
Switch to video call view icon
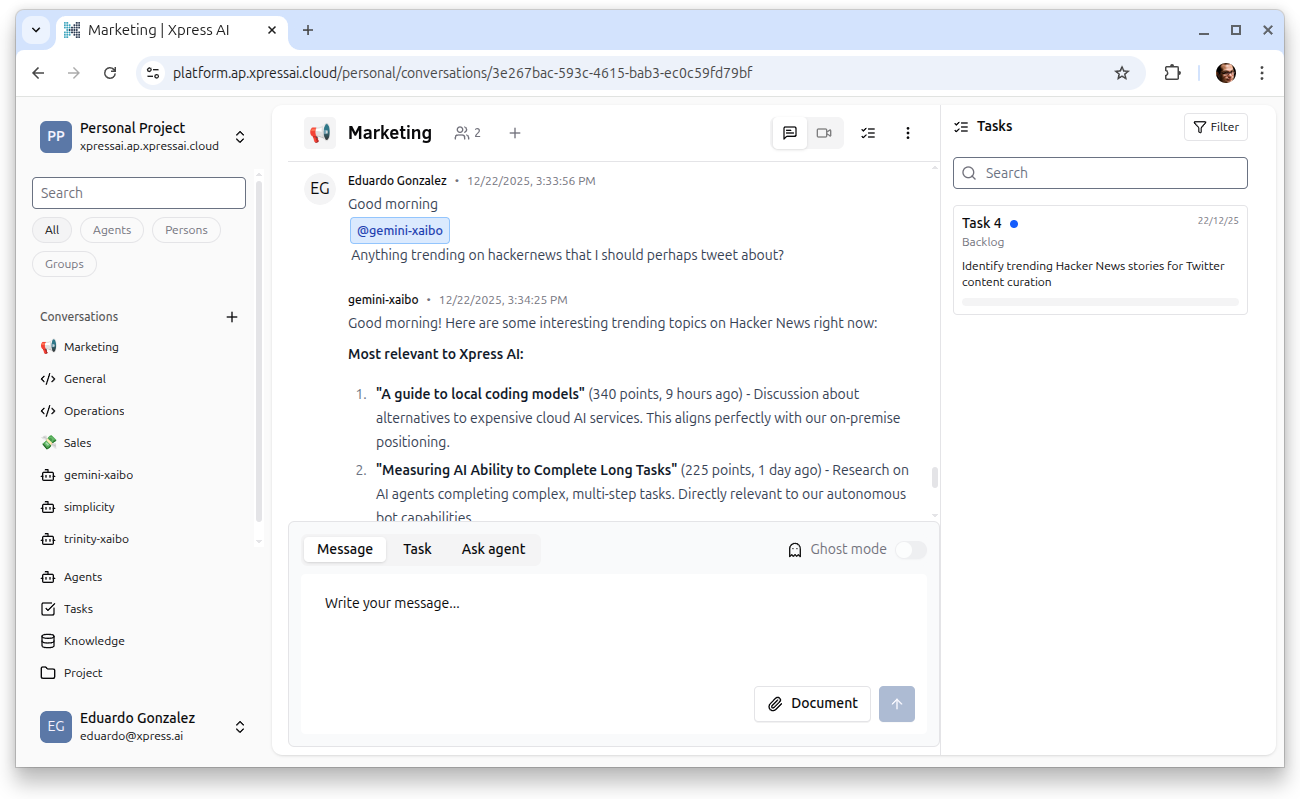(824, 133)
